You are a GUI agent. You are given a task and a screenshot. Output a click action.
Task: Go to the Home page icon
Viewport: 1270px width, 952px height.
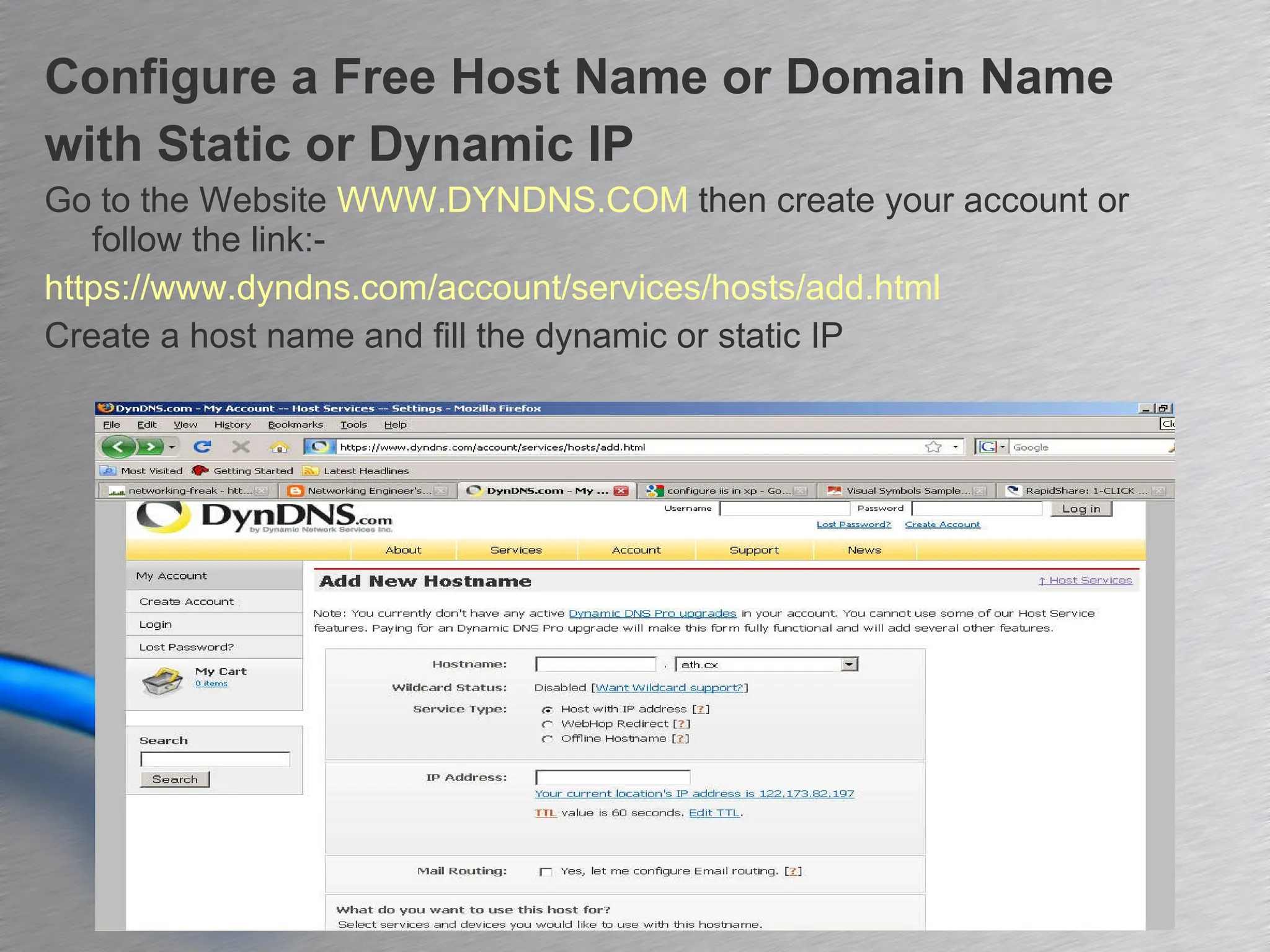click(x=279, y=446)
